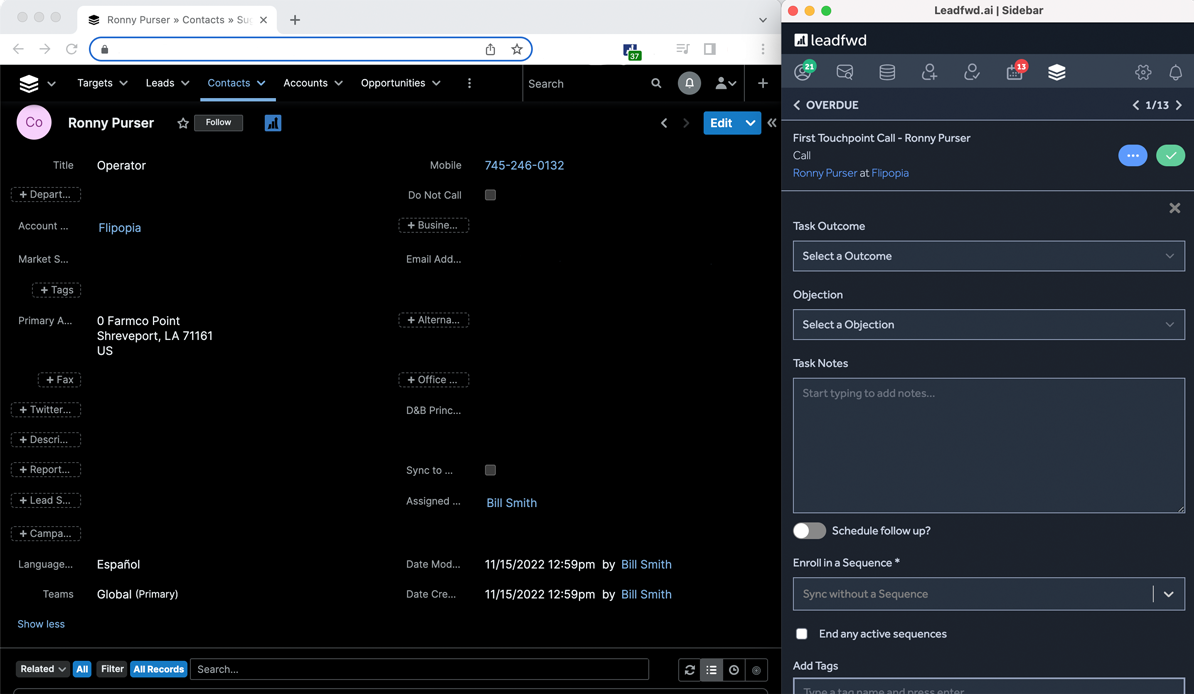The width and height of the screenshot is (1194, 694).
Task: Open Bill Smith assigned user link
Action: pos(512,503)
